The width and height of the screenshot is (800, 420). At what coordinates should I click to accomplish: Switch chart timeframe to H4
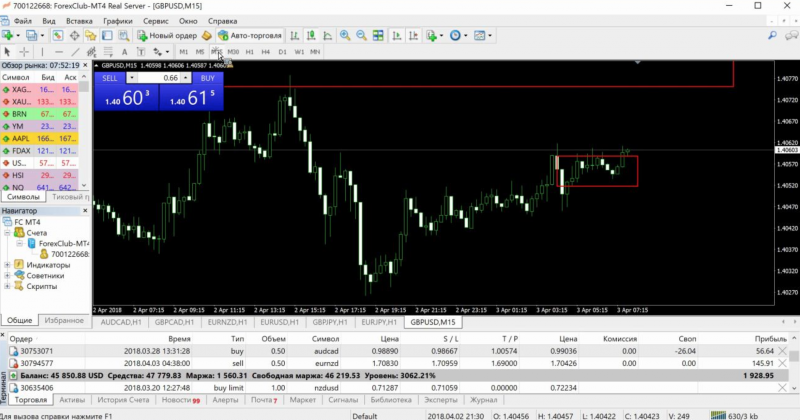click(265, 51)
